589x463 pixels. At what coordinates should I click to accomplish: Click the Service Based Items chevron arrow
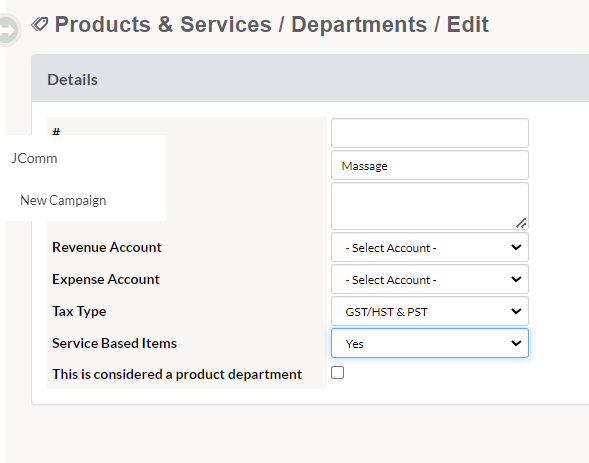pyautogui.click(x=516, y=343)
